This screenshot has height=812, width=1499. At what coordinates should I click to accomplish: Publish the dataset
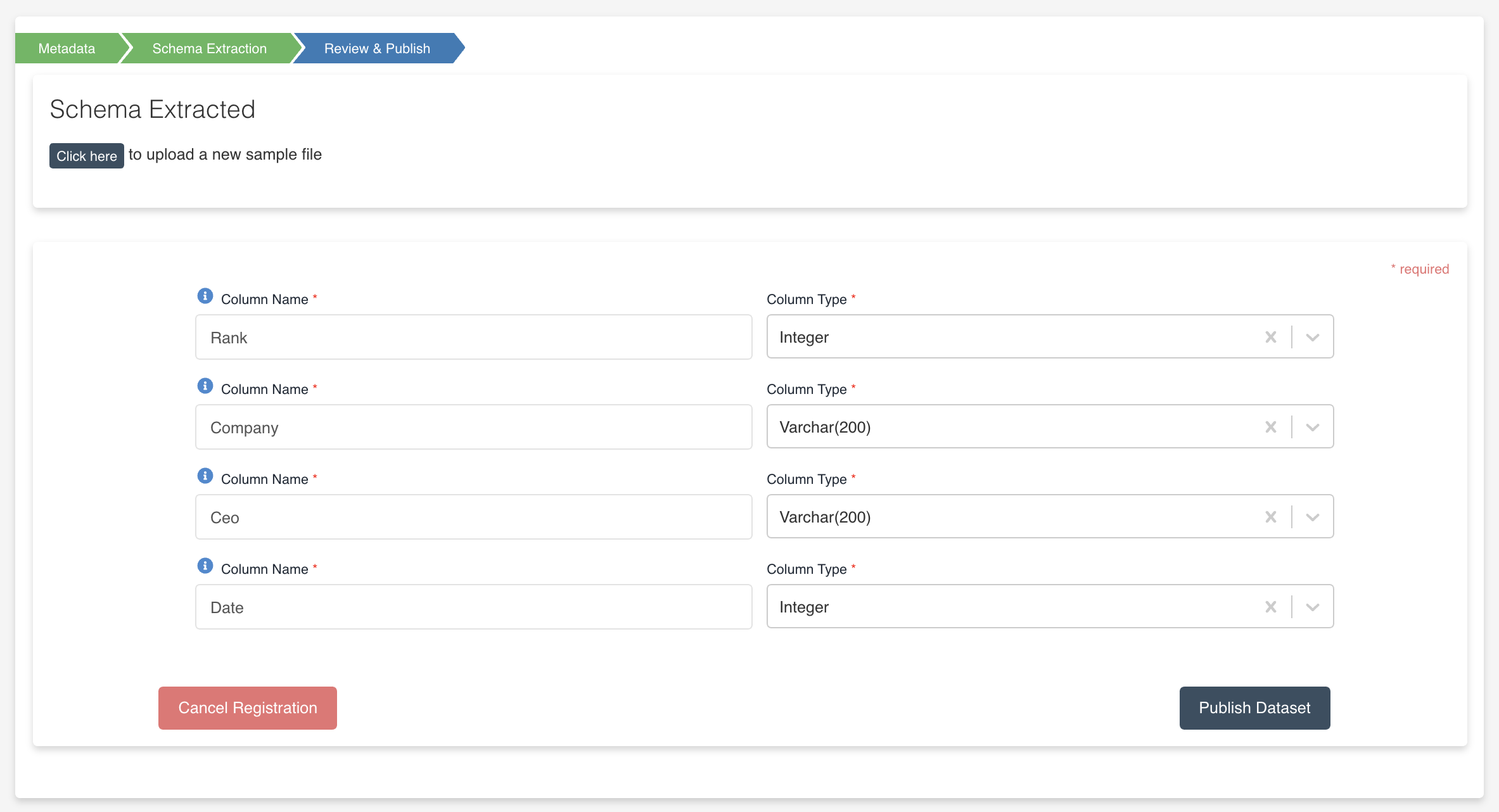[x=1254, y=707]
